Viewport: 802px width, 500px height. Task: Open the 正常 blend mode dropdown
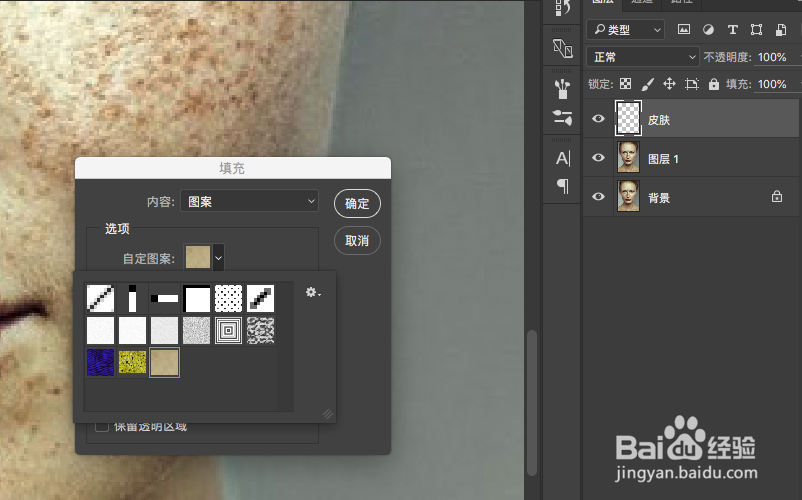(642, 57)
